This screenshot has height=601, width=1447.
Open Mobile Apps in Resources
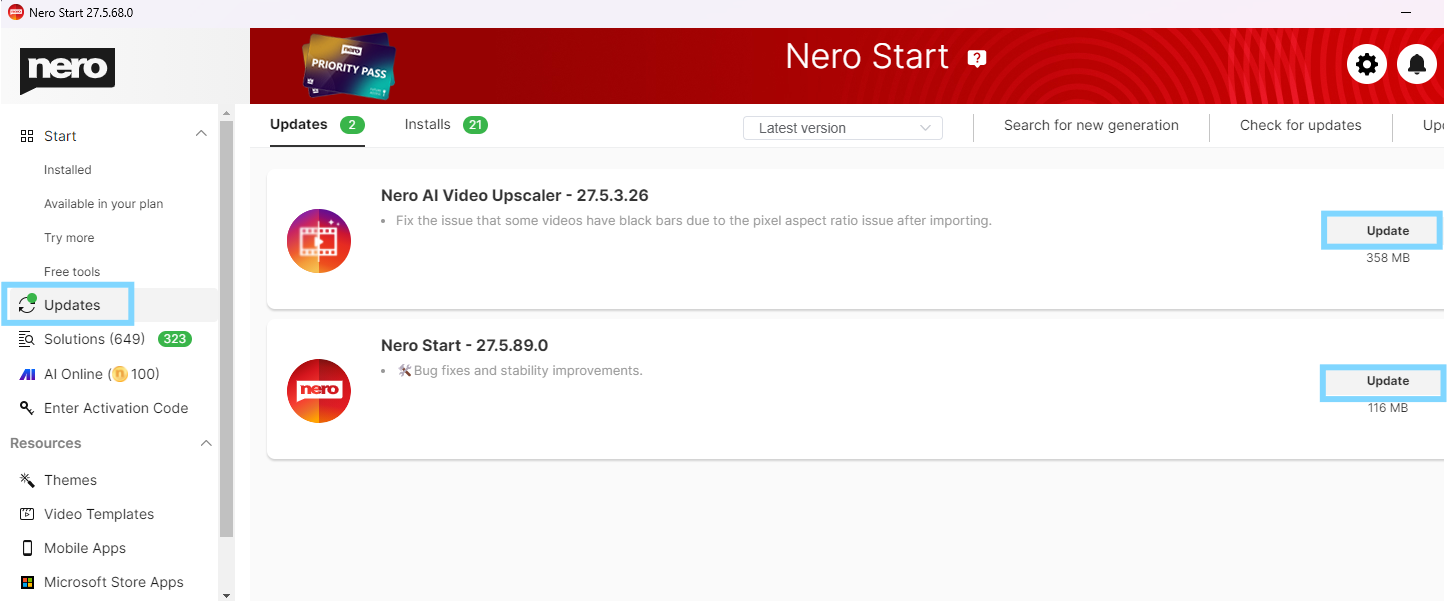pos(85,548)
